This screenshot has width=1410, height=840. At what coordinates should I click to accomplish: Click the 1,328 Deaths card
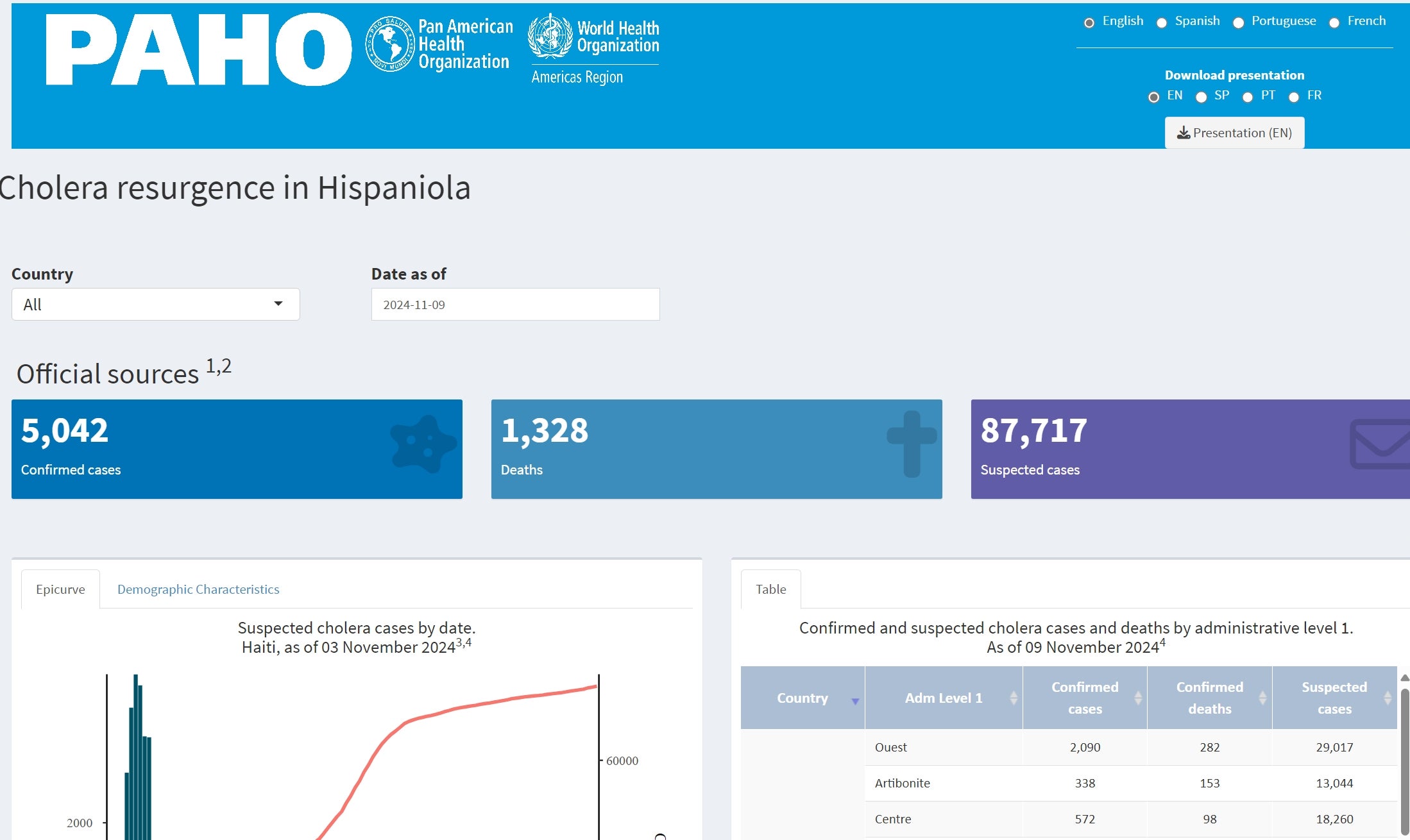(717, 449)
